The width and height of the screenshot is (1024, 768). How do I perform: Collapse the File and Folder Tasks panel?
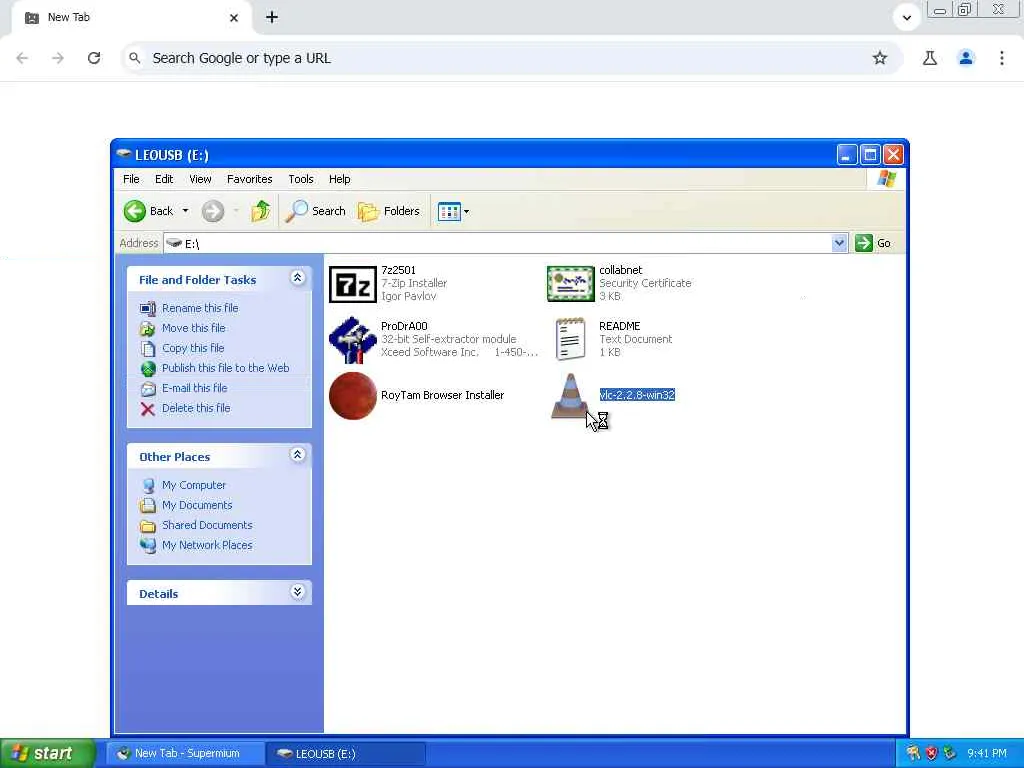point(297,278)
